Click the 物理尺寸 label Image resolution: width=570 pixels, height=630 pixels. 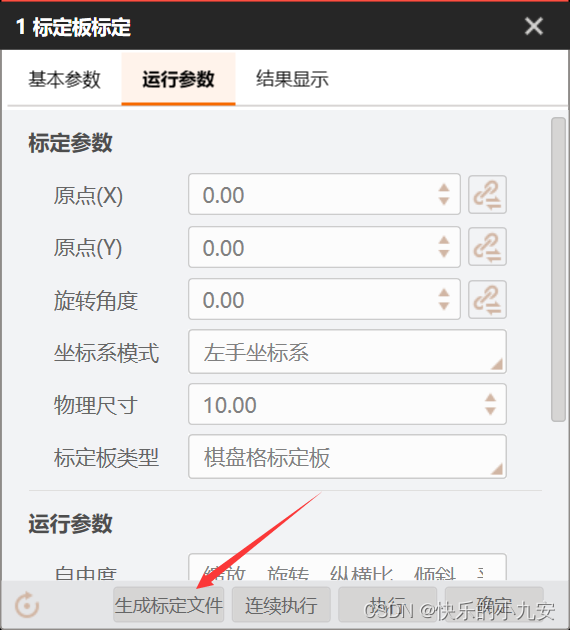[96, 405]
